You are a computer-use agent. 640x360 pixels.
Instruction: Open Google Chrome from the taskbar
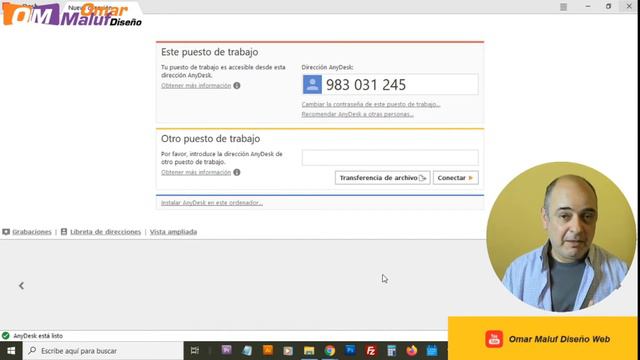pyautogui.click(x=330, y=351)
